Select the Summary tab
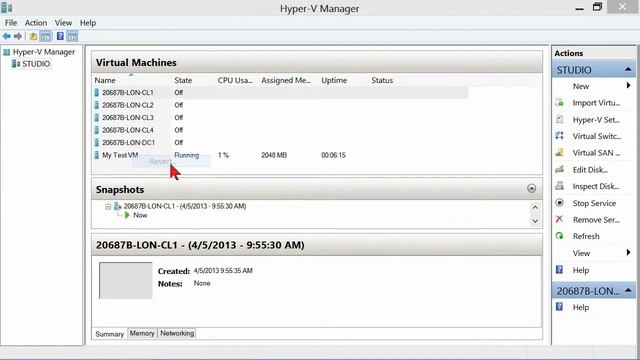 tap(109, 334)
